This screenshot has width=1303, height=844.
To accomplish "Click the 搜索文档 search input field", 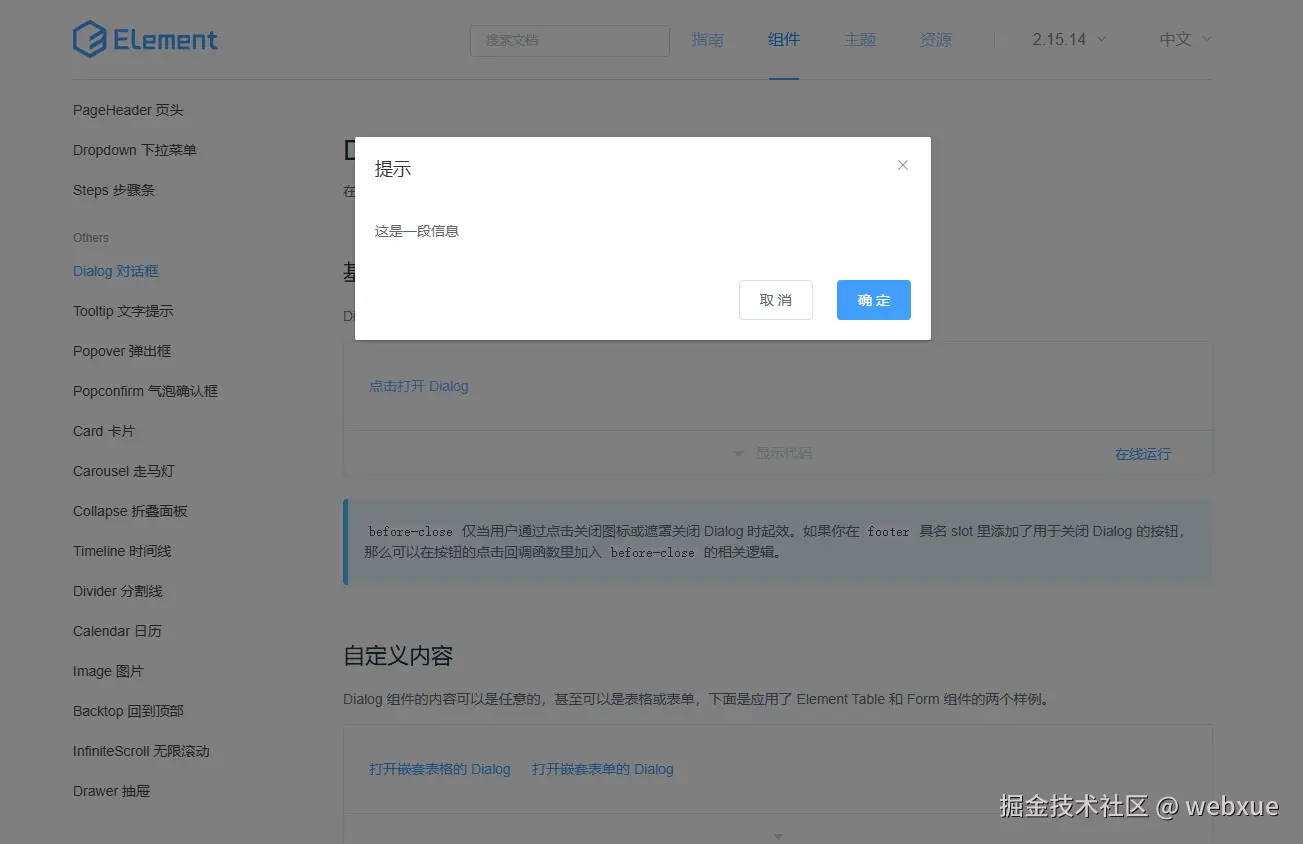I will click(569, 41).
